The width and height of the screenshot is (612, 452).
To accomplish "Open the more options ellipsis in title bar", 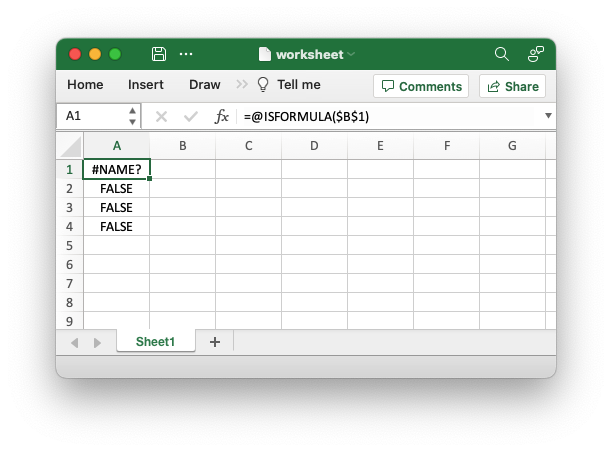I will click(186, 54).
